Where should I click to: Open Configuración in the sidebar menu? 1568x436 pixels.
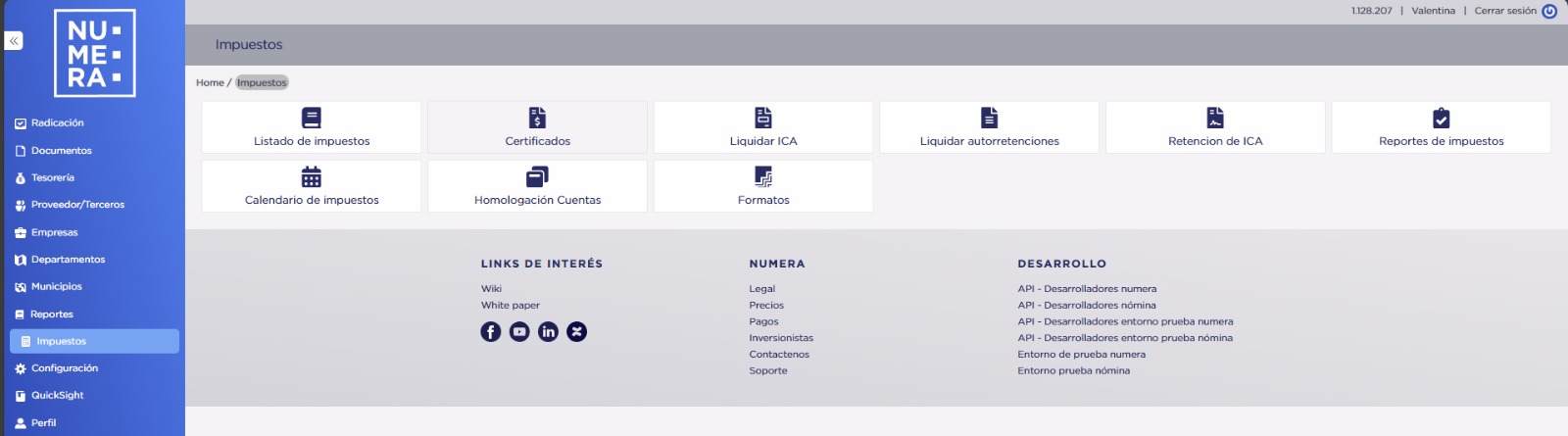[x=65, y=368]
